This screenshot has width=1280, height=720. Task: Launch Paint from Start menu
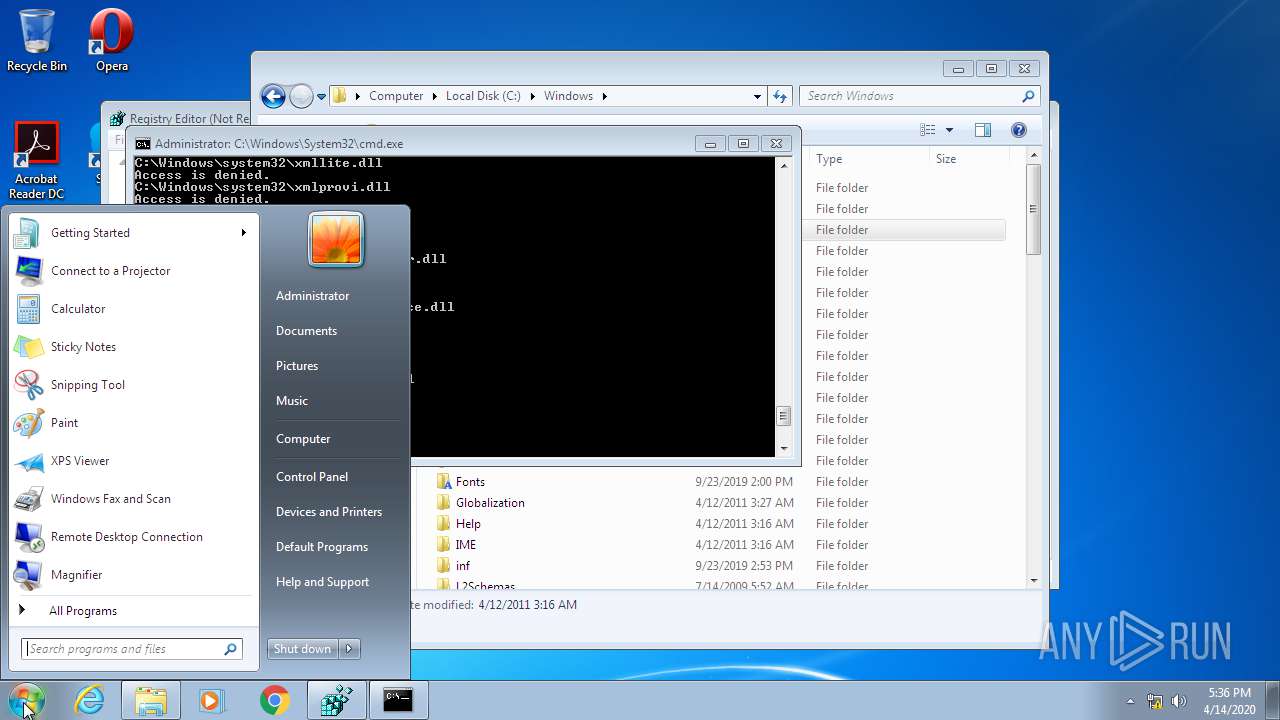tap(133, 423)
